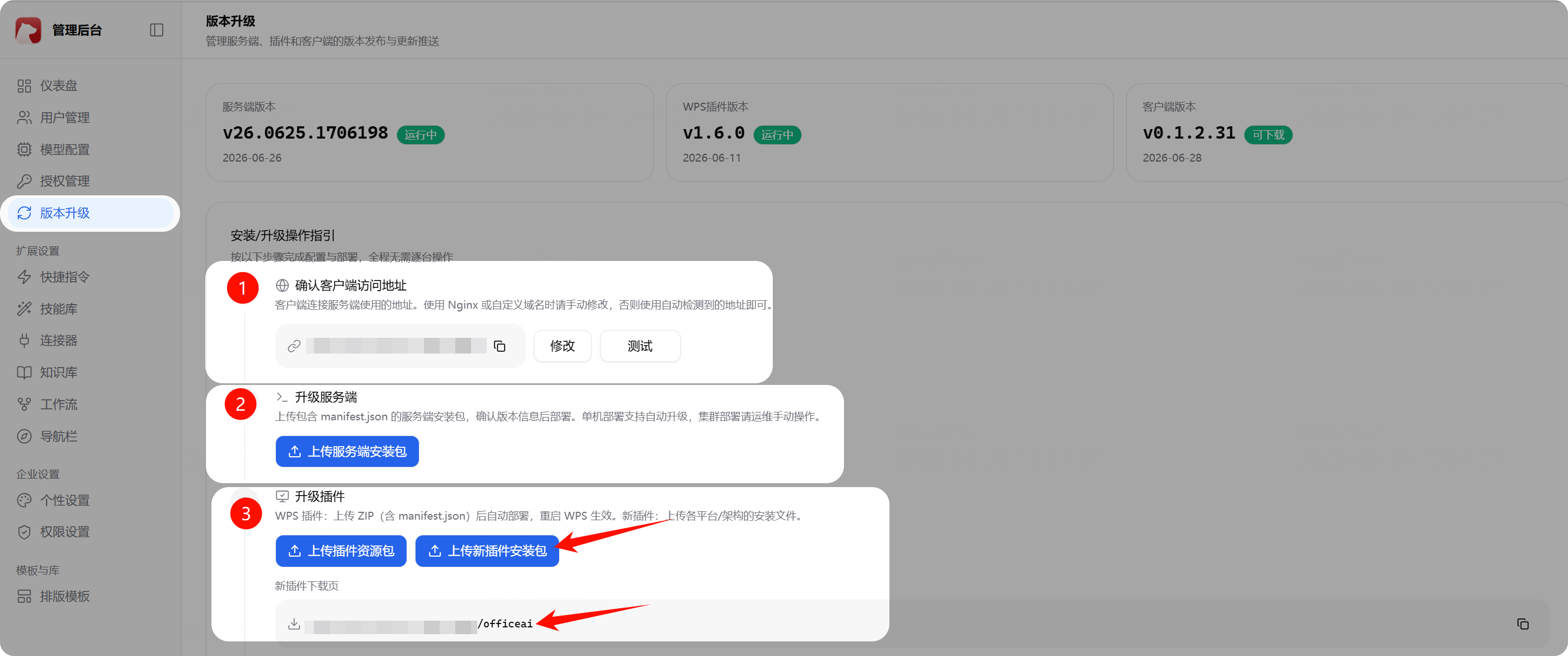1568x656 pixels.
Task: Click the 工作流 branch icon
Action: [24, 405]
